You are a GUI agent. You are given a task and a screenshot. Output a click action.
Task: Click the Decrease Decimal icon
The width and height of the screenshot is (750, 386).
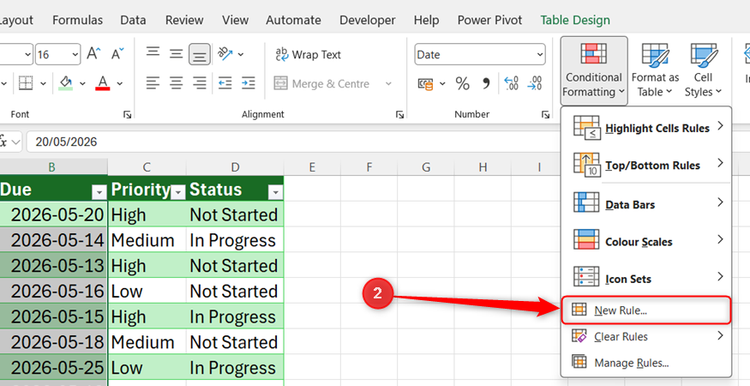point(534,84)
